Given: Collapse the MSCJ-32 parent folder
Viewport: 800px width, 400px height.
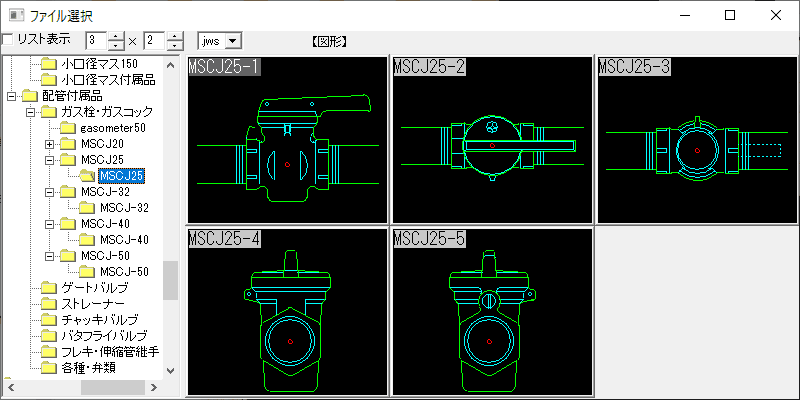Looking at the screenshot, I should click(50, 192).
